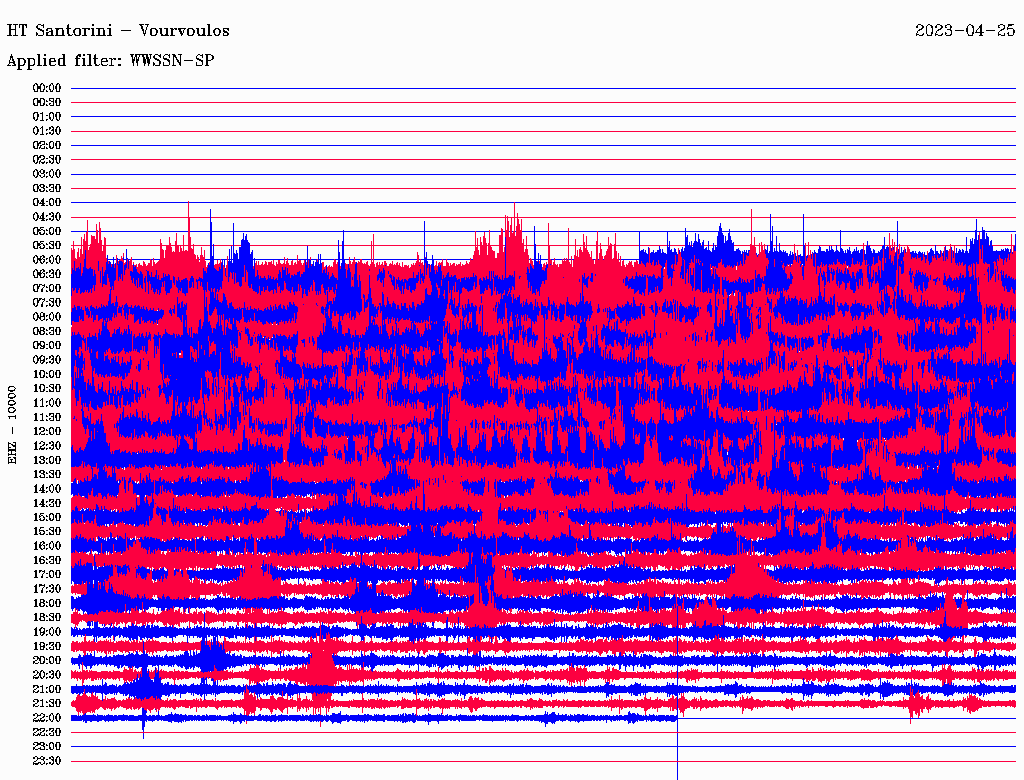
Task: Click the vertical spike ending the 22:00 trace
Action: coord(678,745)
